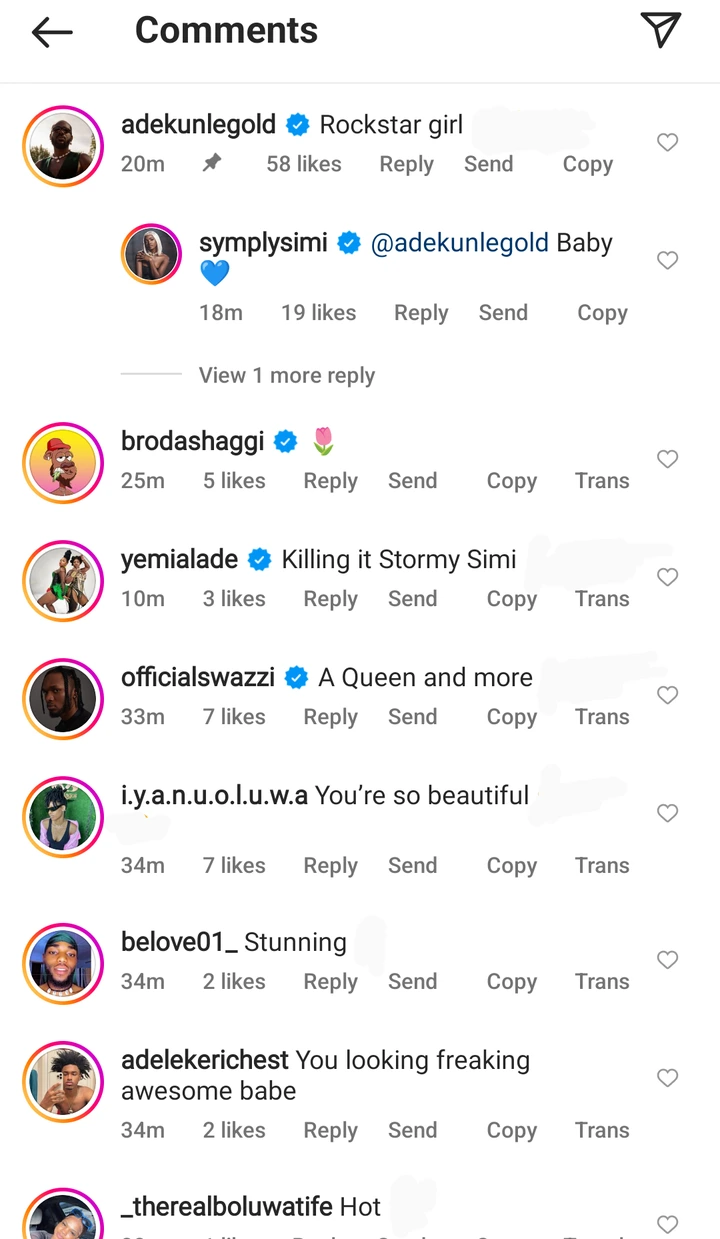The width and height of the screenshot is (720, 1239).
Task: Open the @adekunlegold mention link
Action: click(460, 243)
